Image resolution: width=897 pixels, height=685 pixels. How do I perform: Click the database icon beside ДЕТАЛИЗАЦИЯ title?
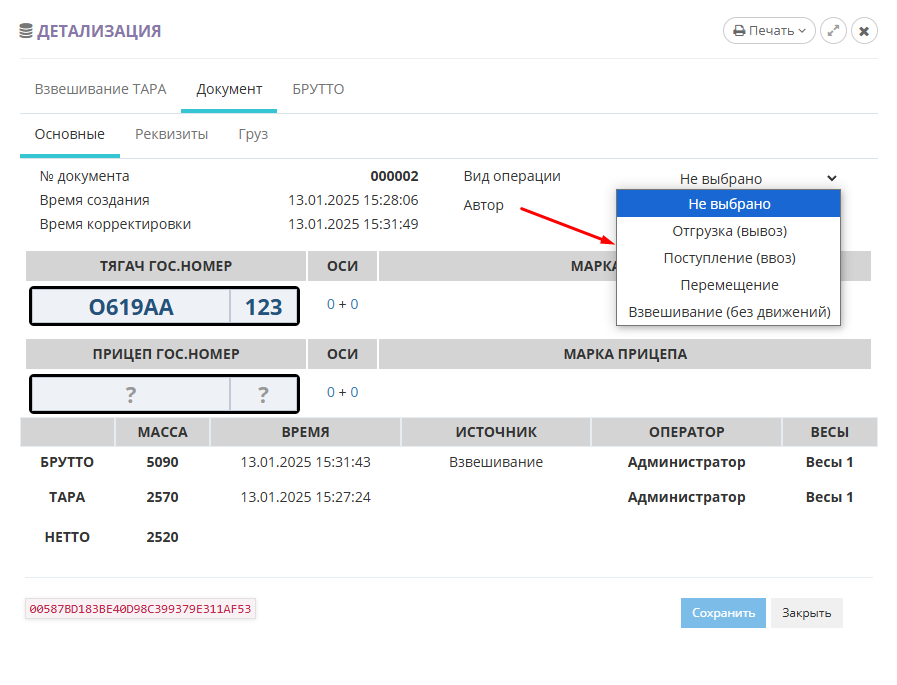(26, 32)
